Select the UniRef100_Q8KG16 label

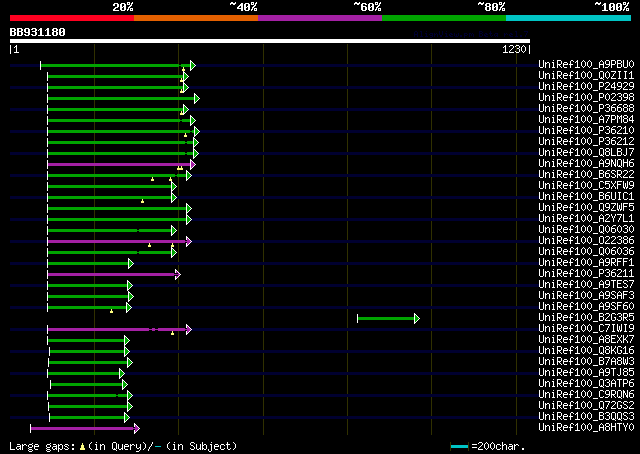click(x=586, y=351)
